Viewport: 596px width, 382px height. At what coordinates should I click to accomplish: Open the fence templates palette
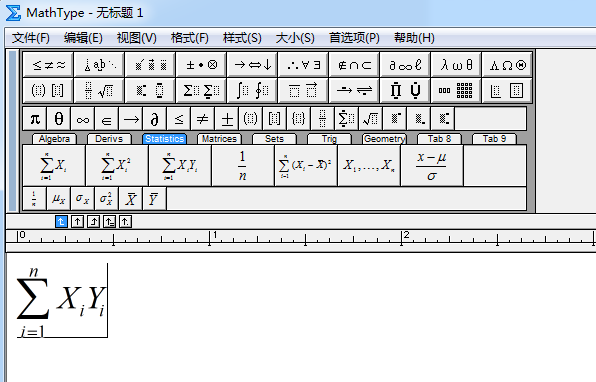(48, 90)
